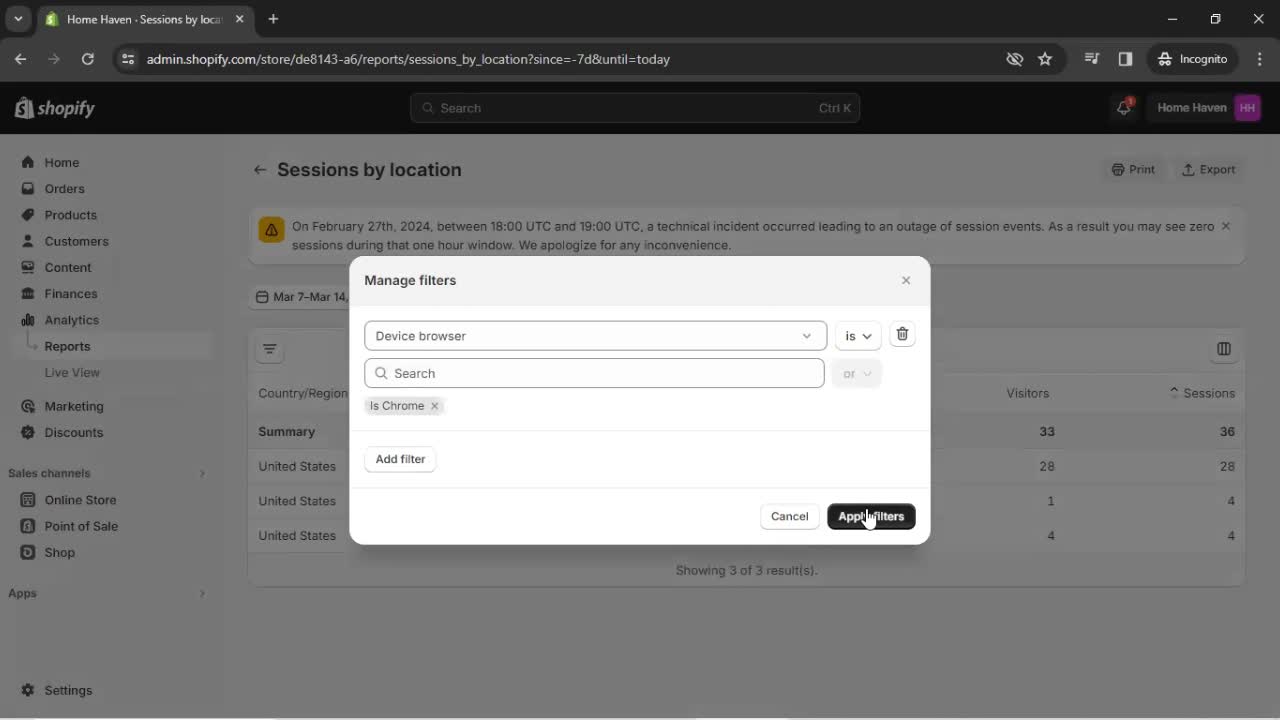Apply the filters
The height and width of the screenshot is (720, 1280).
[x=871, y=516]
